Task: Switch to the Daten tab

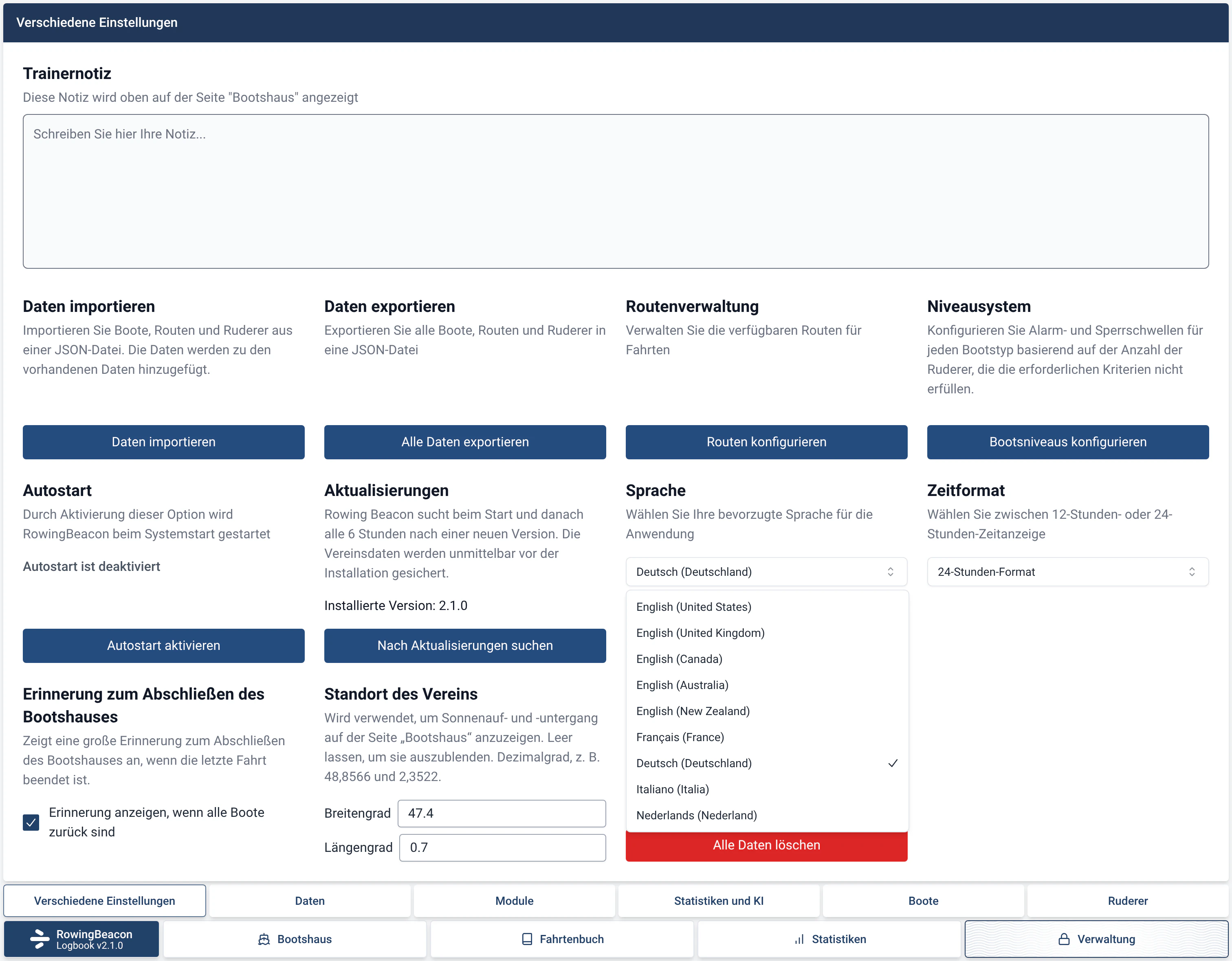Action: pos(310,901)
